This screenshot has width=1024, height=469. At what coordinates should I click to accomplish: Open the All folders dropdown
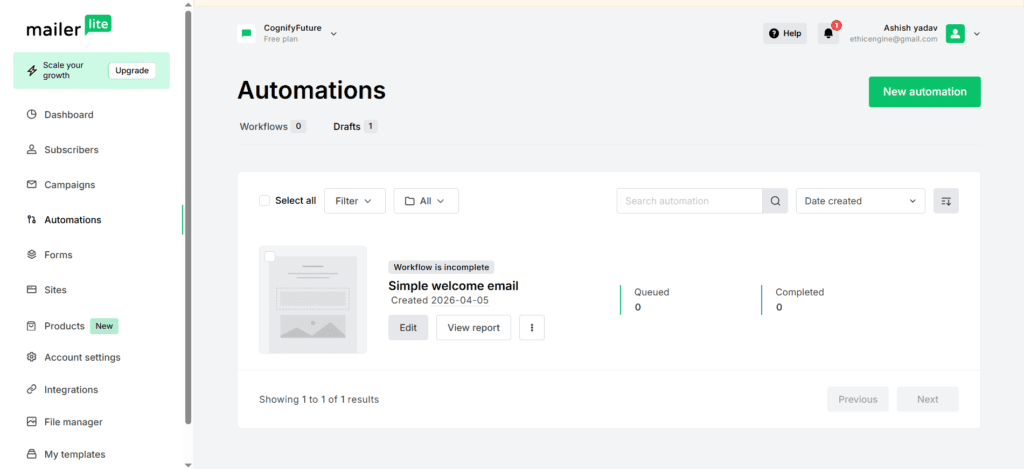pyautogui.click(x=426, y=201)
